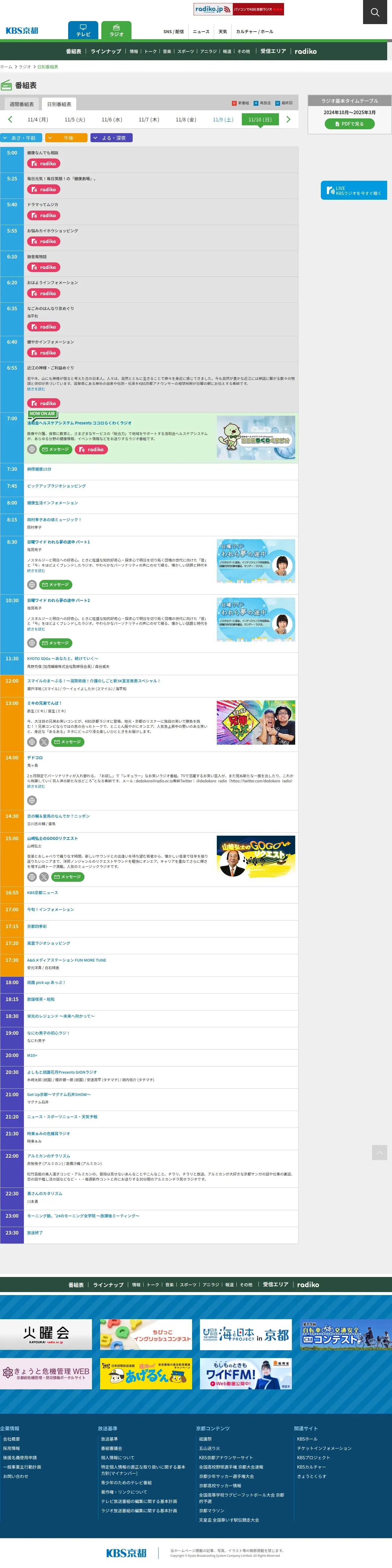Viewport: 392px width, 1568px height.
Task: Expand 続きを読む for われら夢の途中 パート2
Action: pyautogui.click(x=36, y=629)
